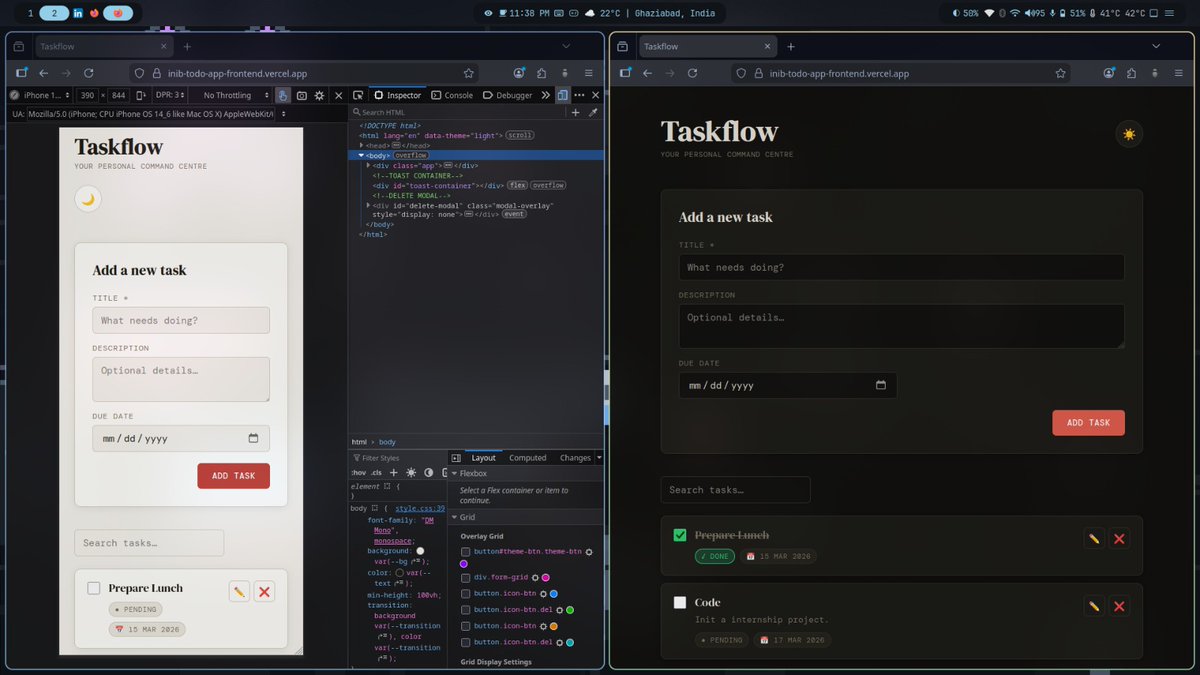Open the Computed sidebar tab
The width and height of the screenshot is (1200, 675).
coord(527,458)
